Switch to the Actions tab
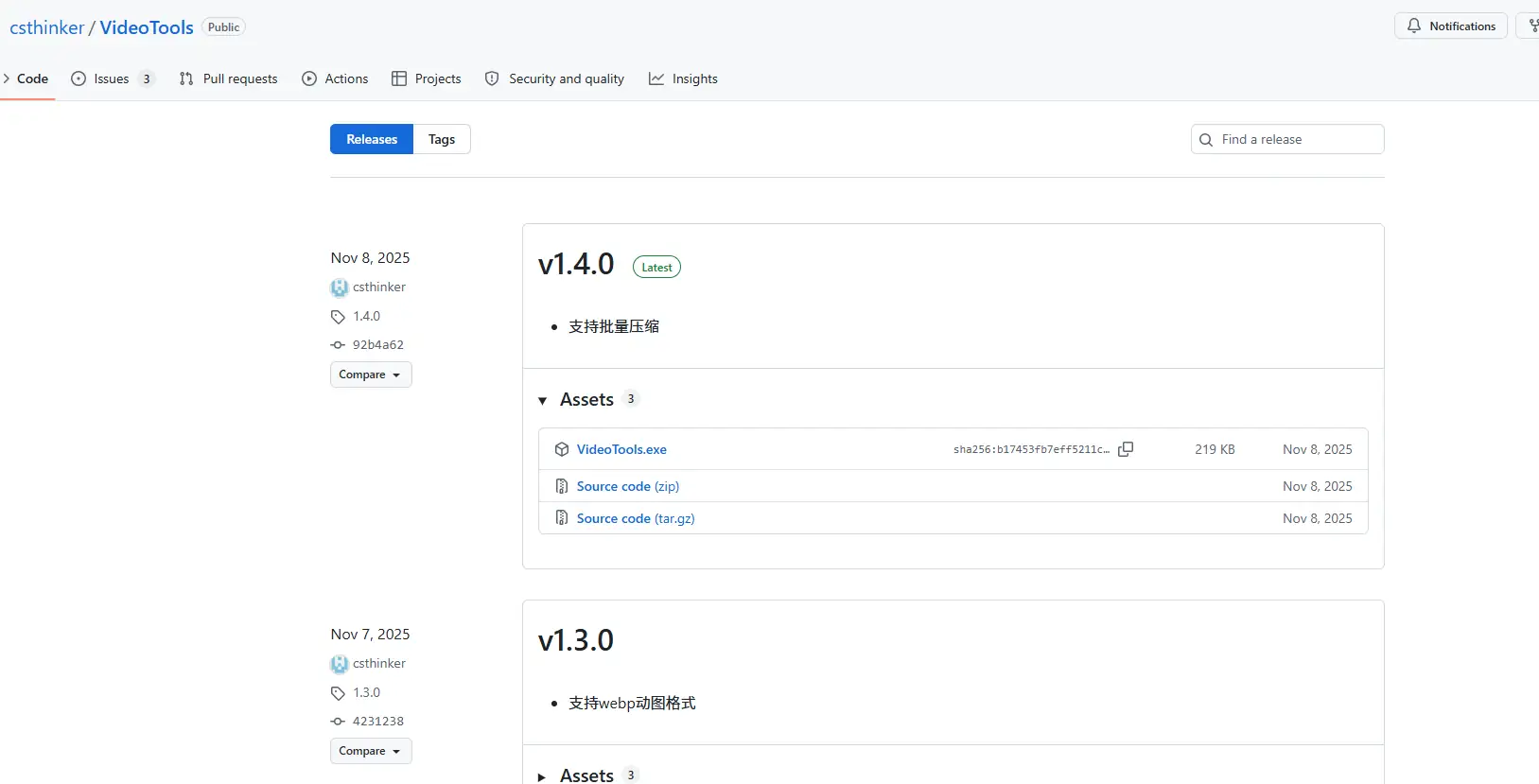Screen dimensions: 1539x784 point(335,78)
